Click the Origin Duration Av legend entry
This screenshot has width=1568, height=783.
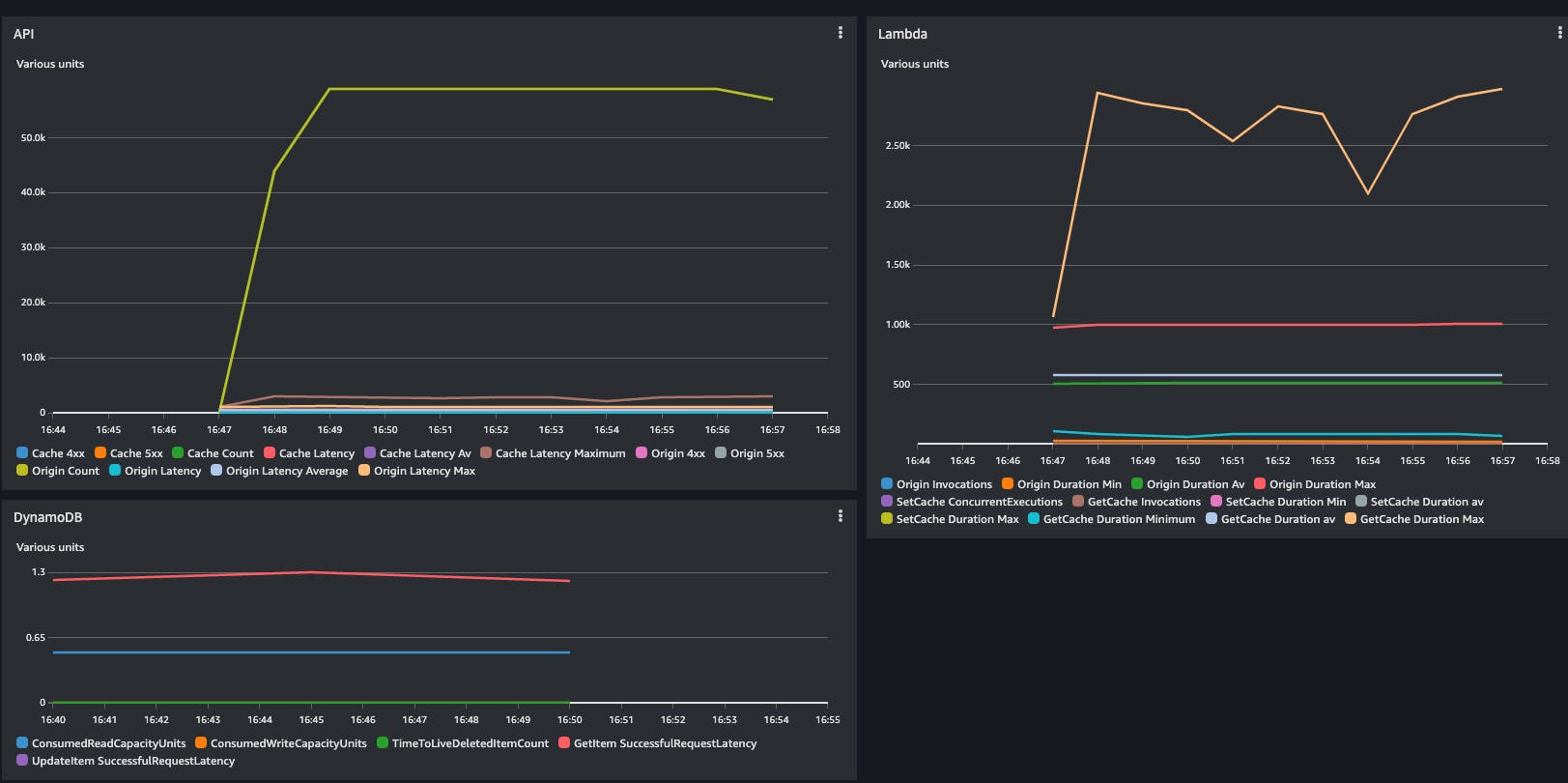[x=1188, y=484]
